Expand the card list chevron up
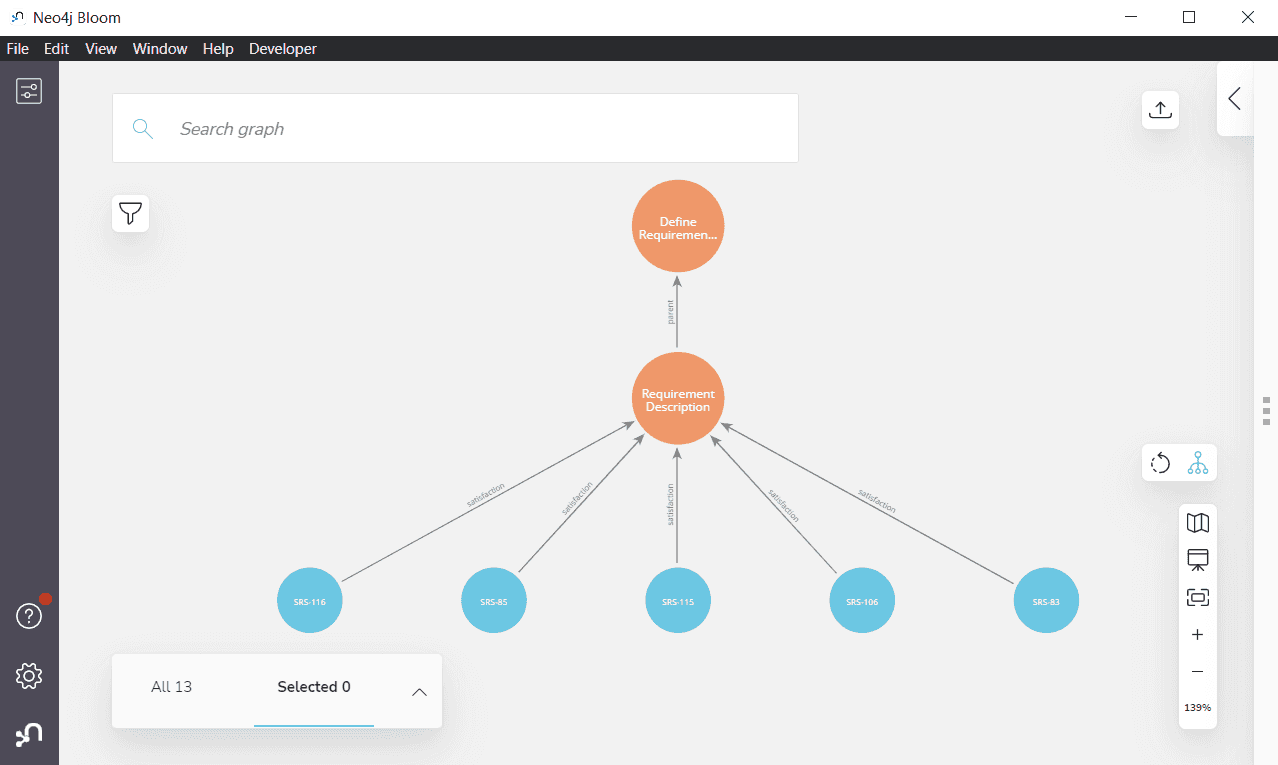 pos(420,692)
